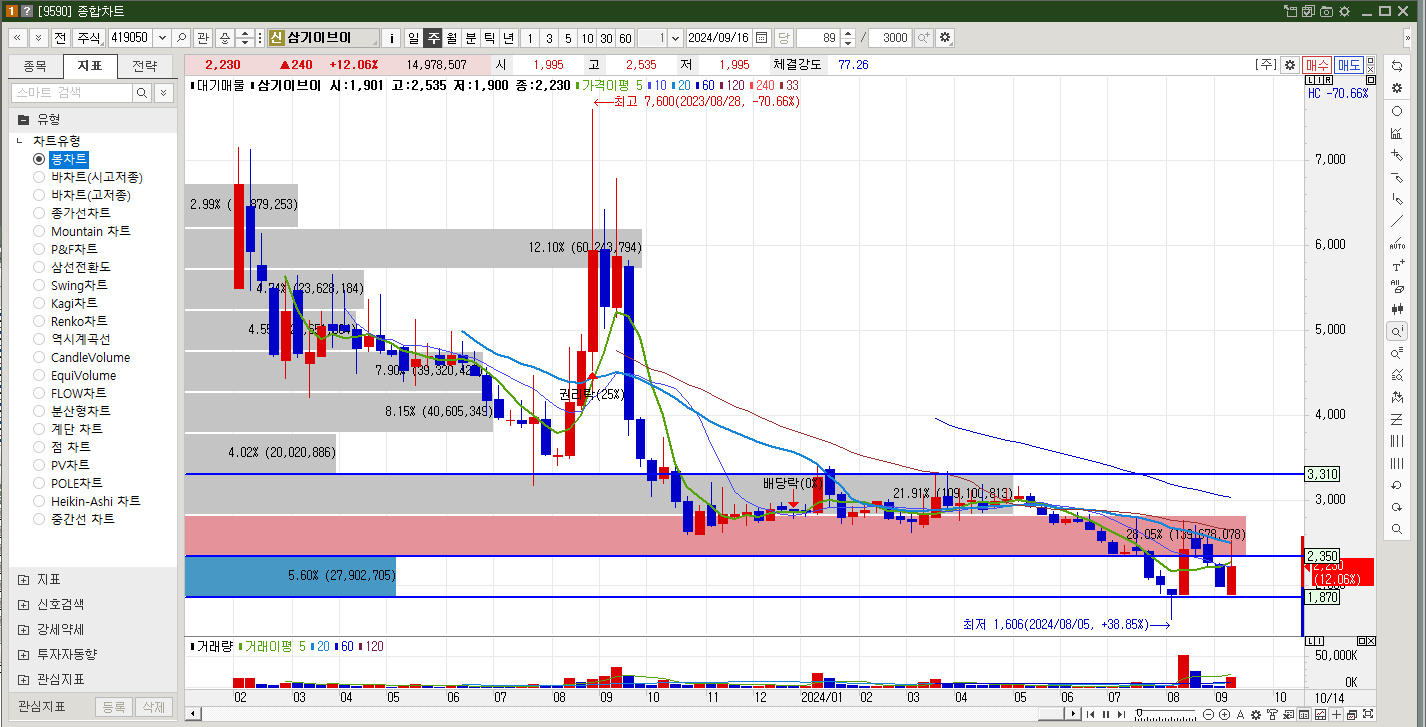Image resolution: width=1426 pixels, height=727 pixels.
Task: Click the 전 button in the toolbar
Action: [60, 37]
